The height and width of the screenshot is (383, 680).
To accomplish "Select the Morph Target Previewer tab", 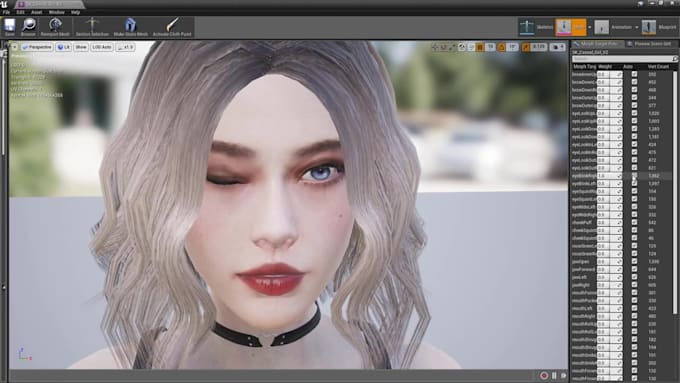I will [597, 44].
